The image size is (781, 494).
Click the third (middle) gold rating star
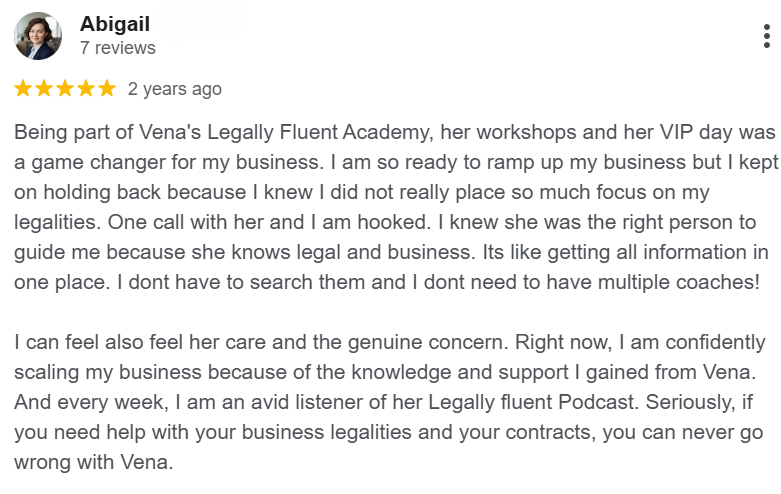coord(65,89)
